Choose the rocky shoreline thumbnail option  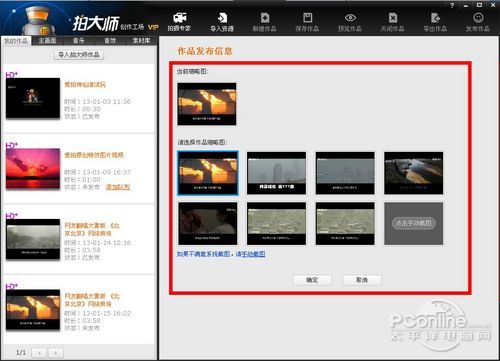pos(414,173)
